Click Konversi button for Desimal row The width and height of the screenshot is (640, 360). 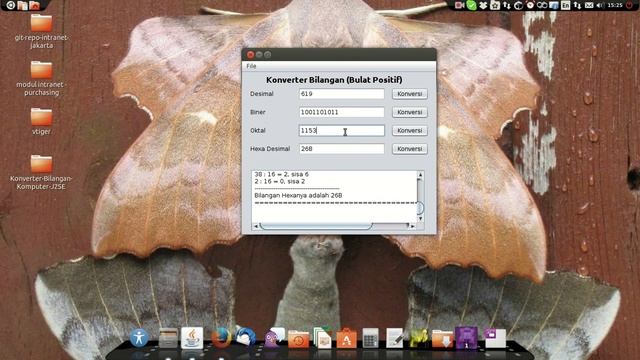(x=409, y=94)
